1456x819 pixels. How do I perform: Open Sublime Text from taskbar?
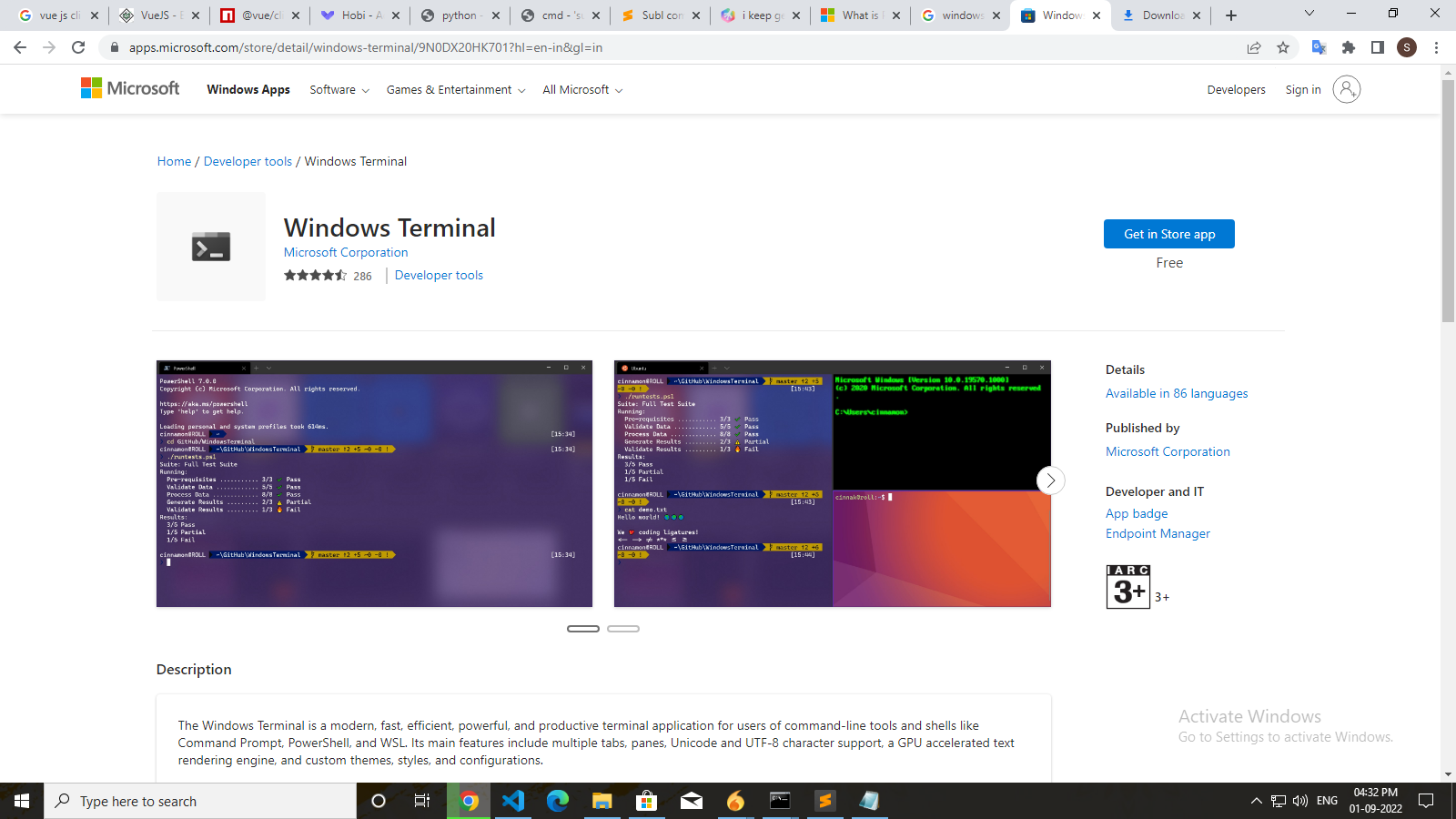coord(825,801)
